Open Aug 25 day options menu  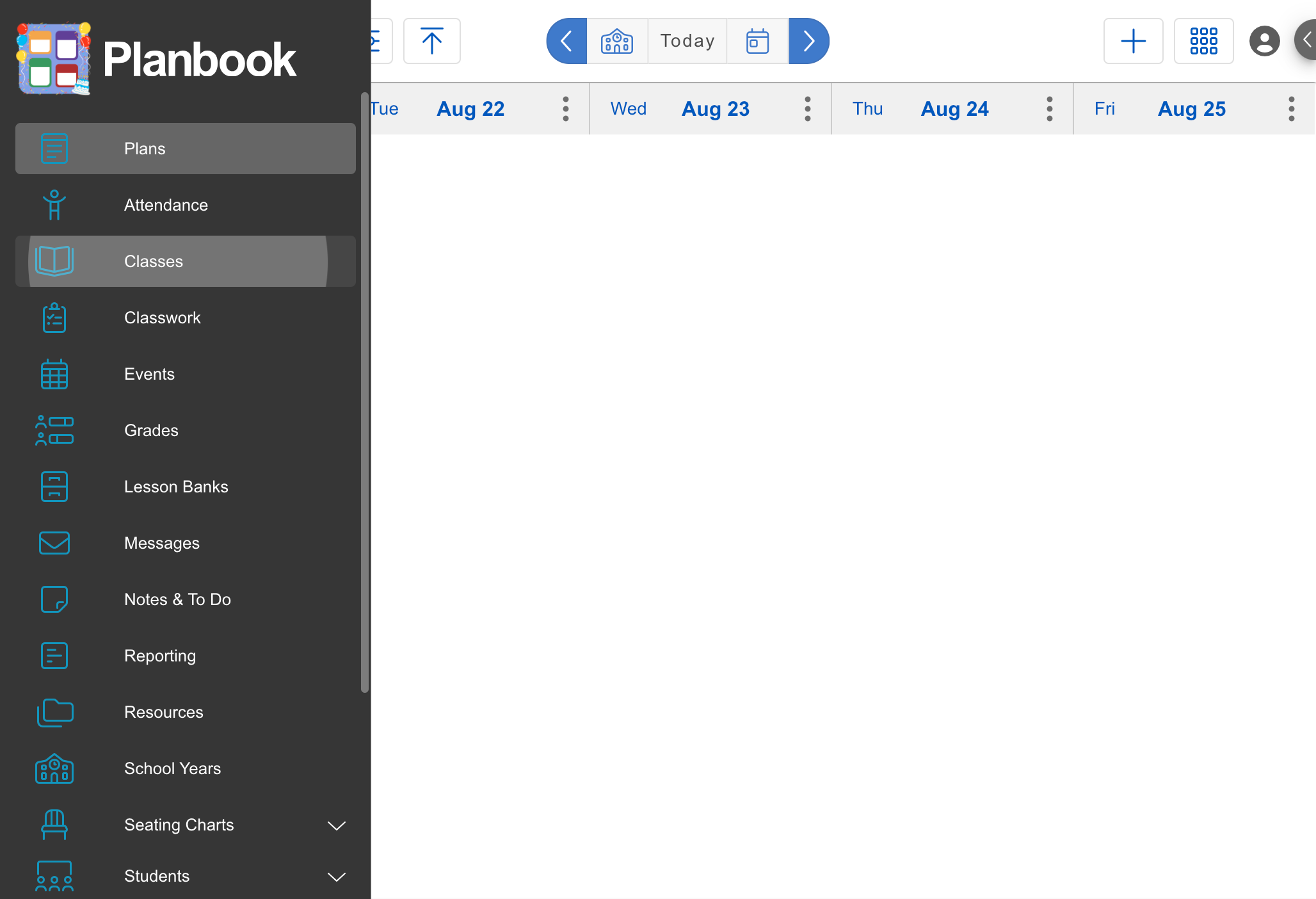click(x=1292, y=109)
